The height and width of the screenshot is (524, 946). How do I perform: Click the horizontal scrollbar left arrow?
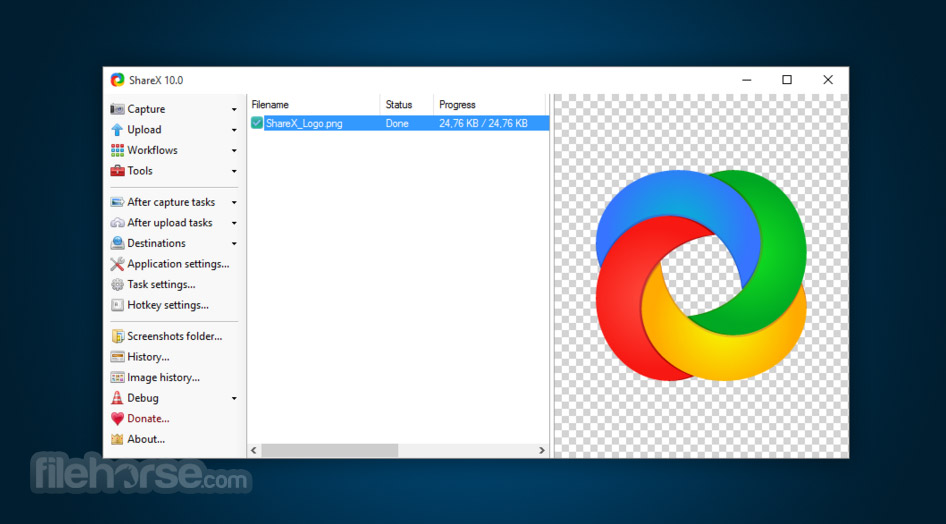(x=254, y=450)
